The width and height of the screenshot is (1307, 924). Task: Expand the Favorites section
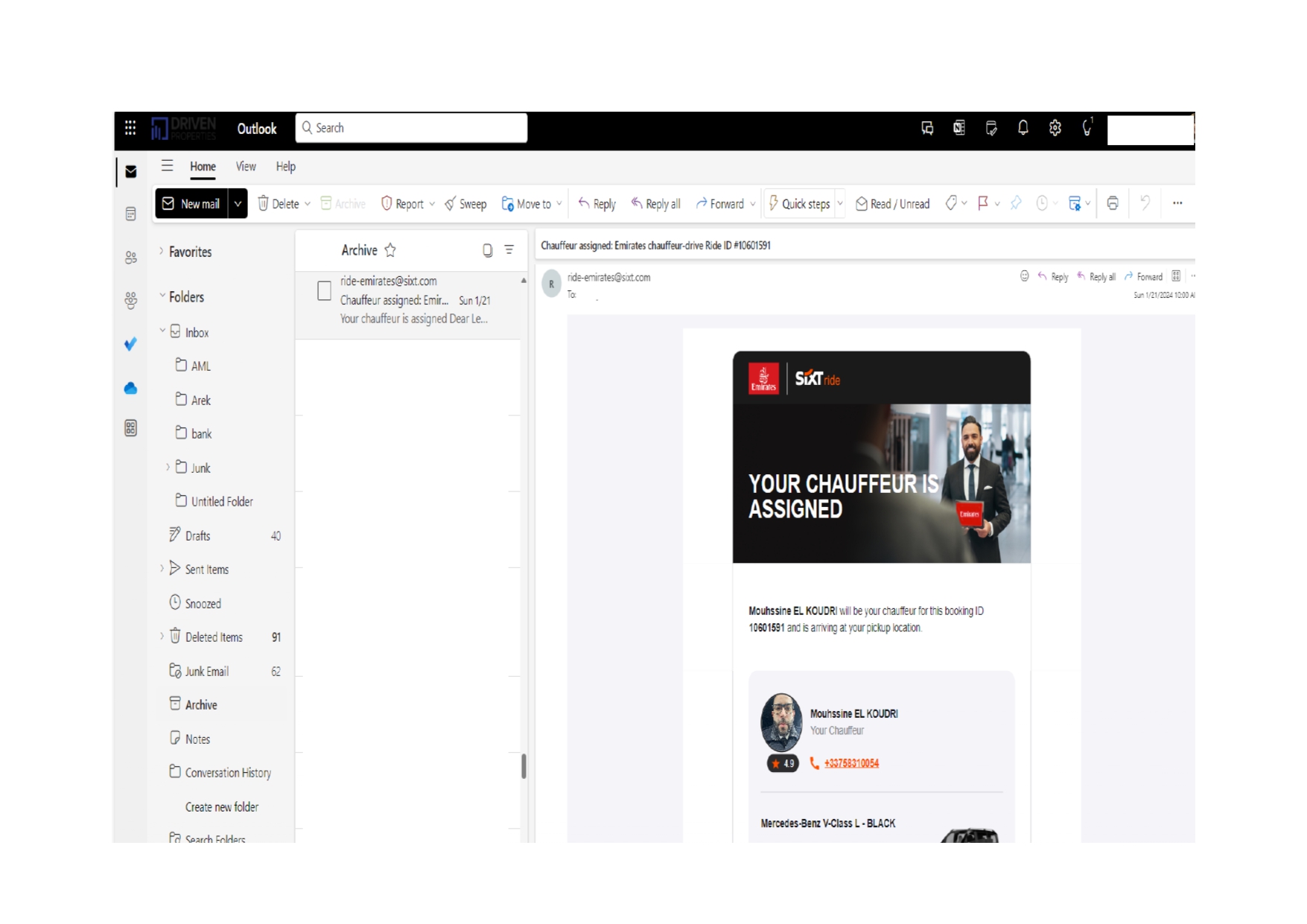[x=162, y=252]
